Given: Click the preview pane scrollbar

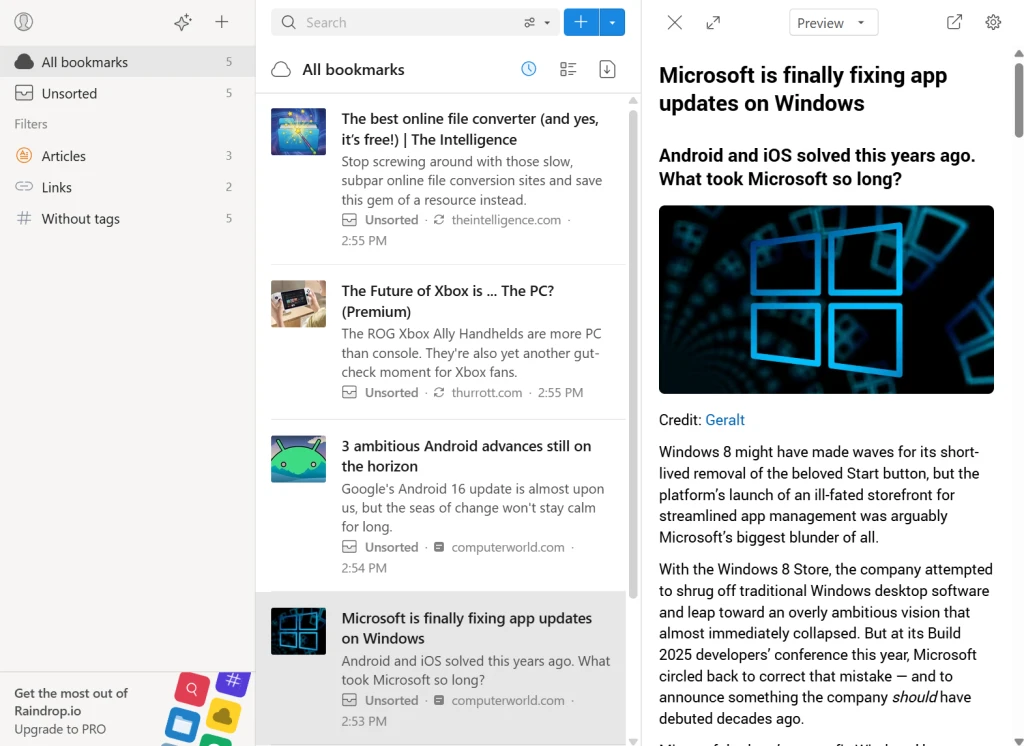Looking at the screenshot, I should pos(1019,99).
